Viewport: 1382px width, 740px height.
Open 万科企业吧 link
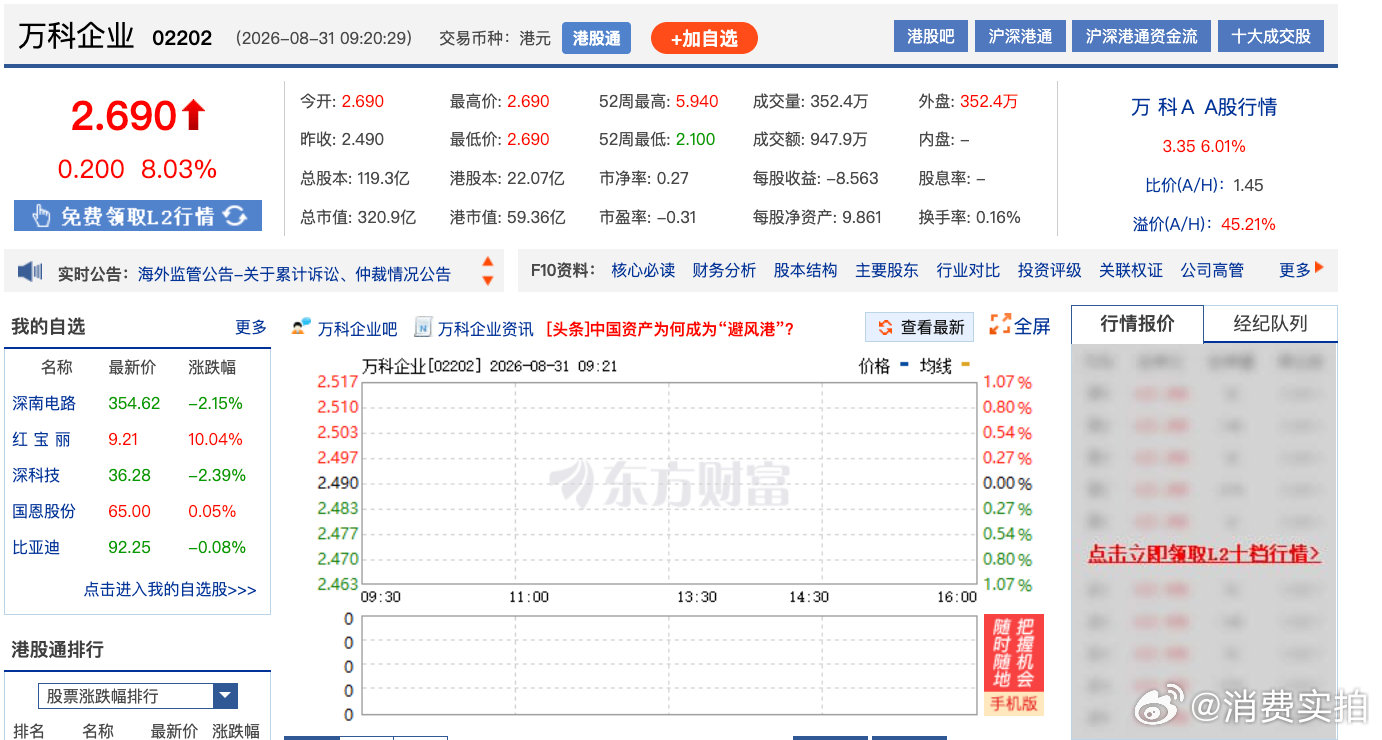357,328
